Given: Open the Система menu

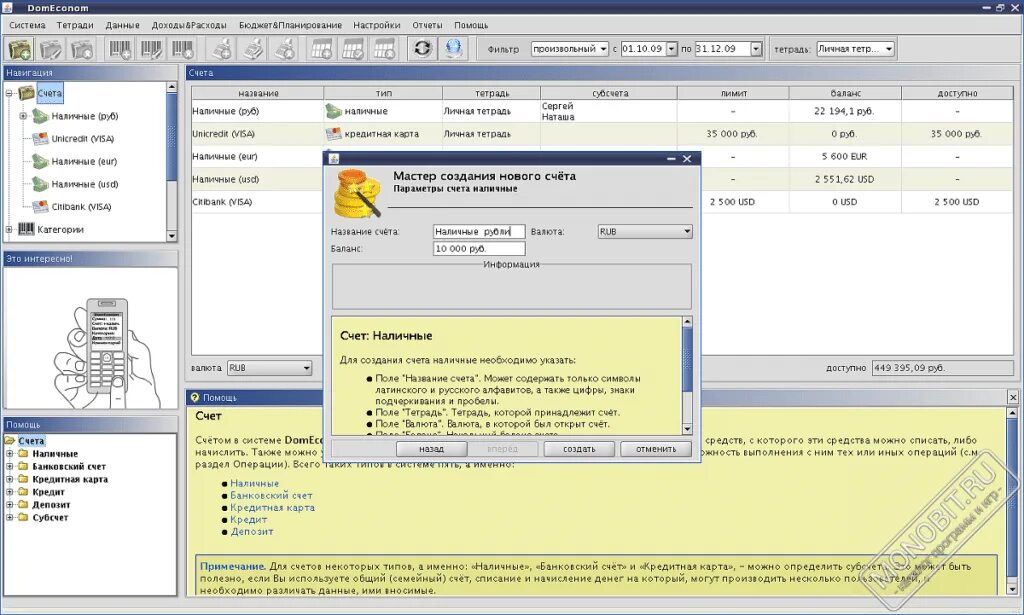Looking at the screenshot, I should [x=27, y=25].
